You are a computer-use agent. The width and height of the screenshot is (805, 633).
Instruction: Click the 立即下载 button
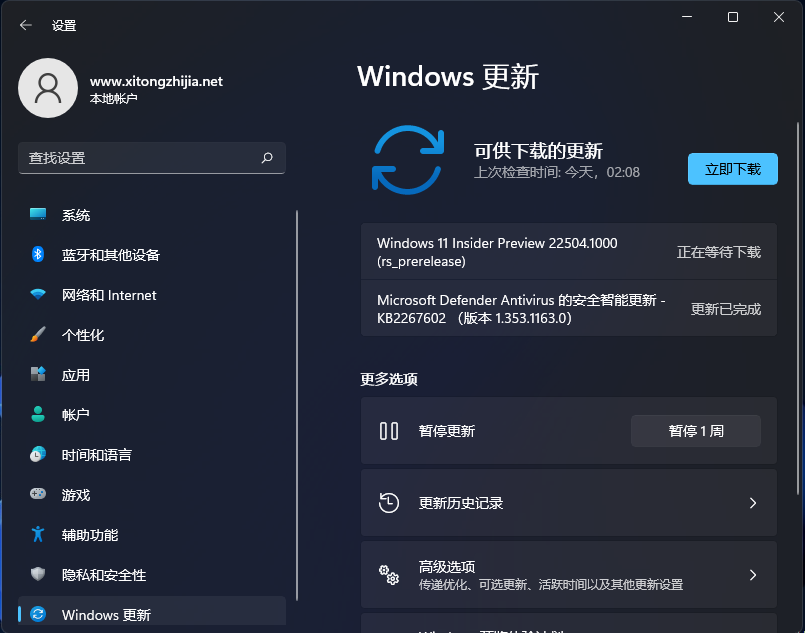click(x=733, y=169)
